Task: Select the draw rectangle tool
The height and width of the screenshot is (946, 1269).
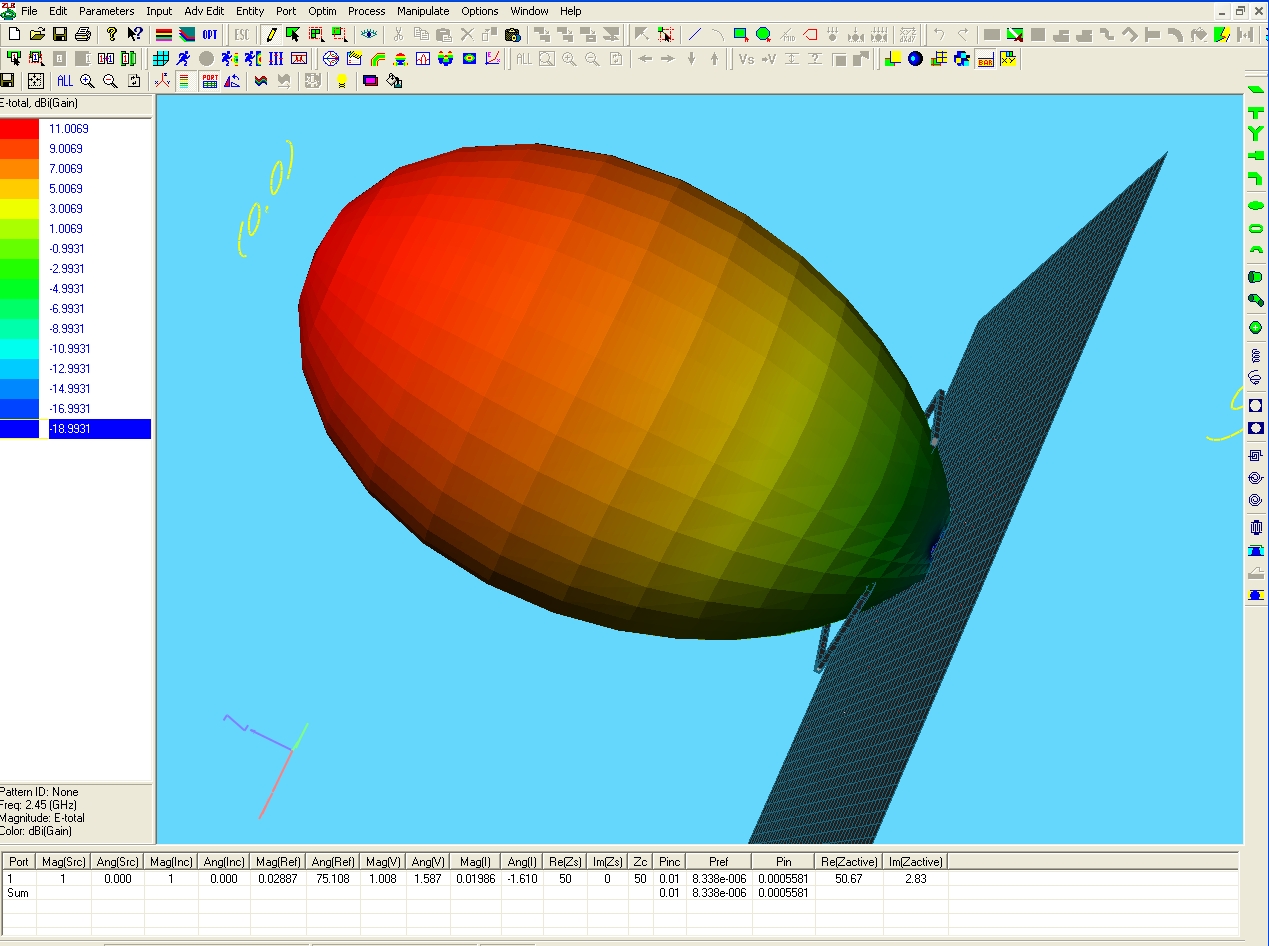Action: 740,34
